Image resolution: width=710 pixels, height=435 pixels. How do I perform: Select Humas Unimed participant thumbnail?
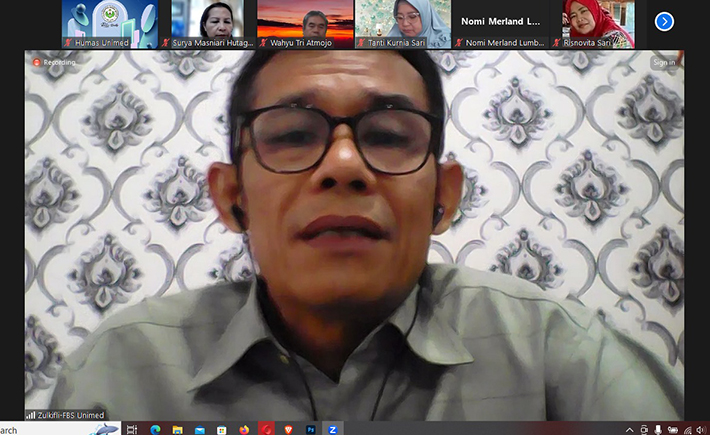click(x=110, y=24)
